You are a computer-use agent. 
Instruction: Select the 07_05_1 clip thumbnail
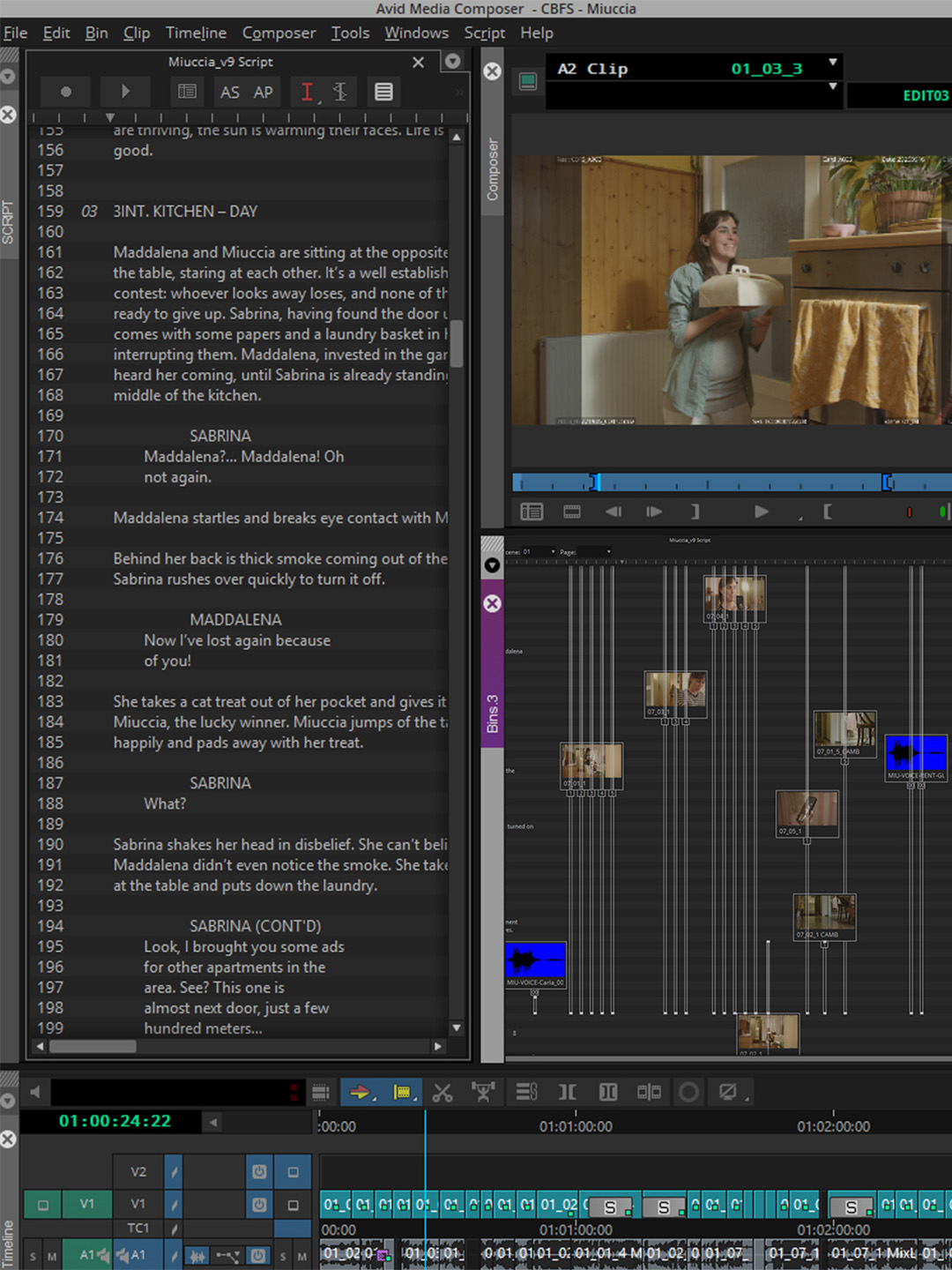807,813
